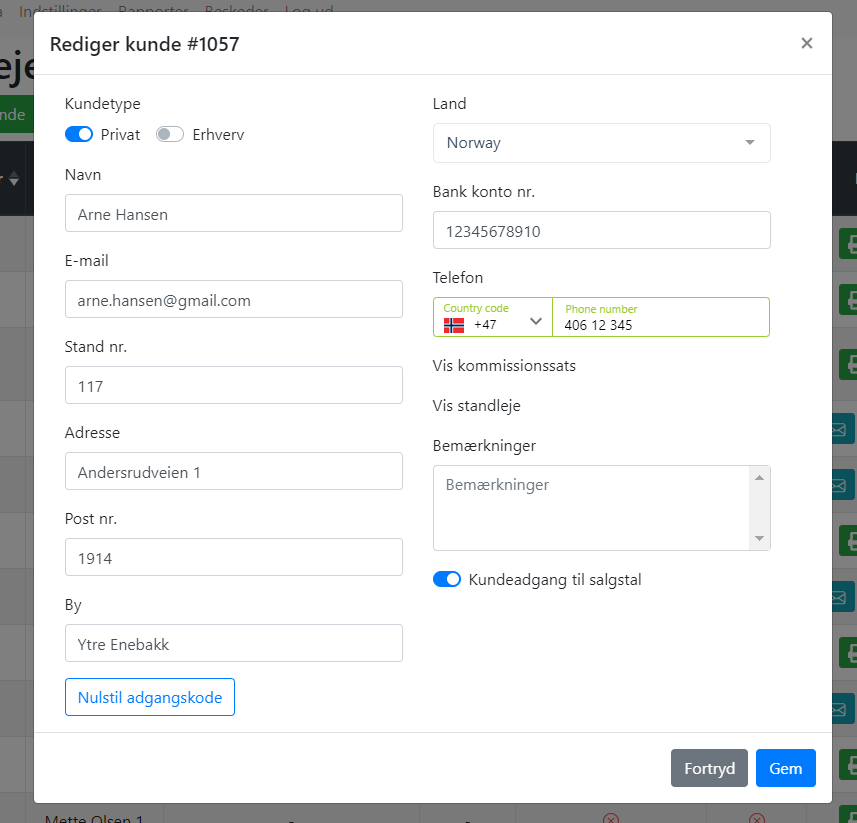Click the Bemærkninger scrollbar down arrow
This screenshot has height=823, width=857.
(760, 539)
